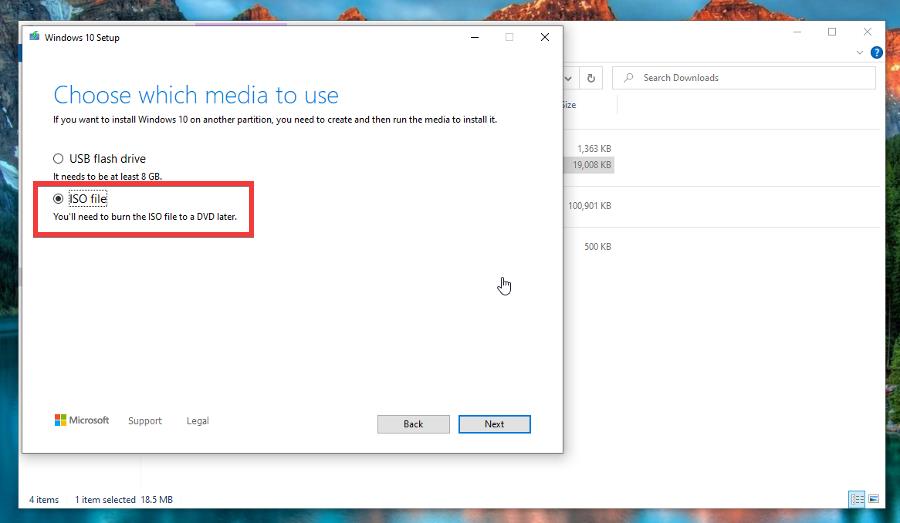This screenshot has height=523, width=900.
Task: Select the file sized 100,901 KB
Action: tap(589, 206)
